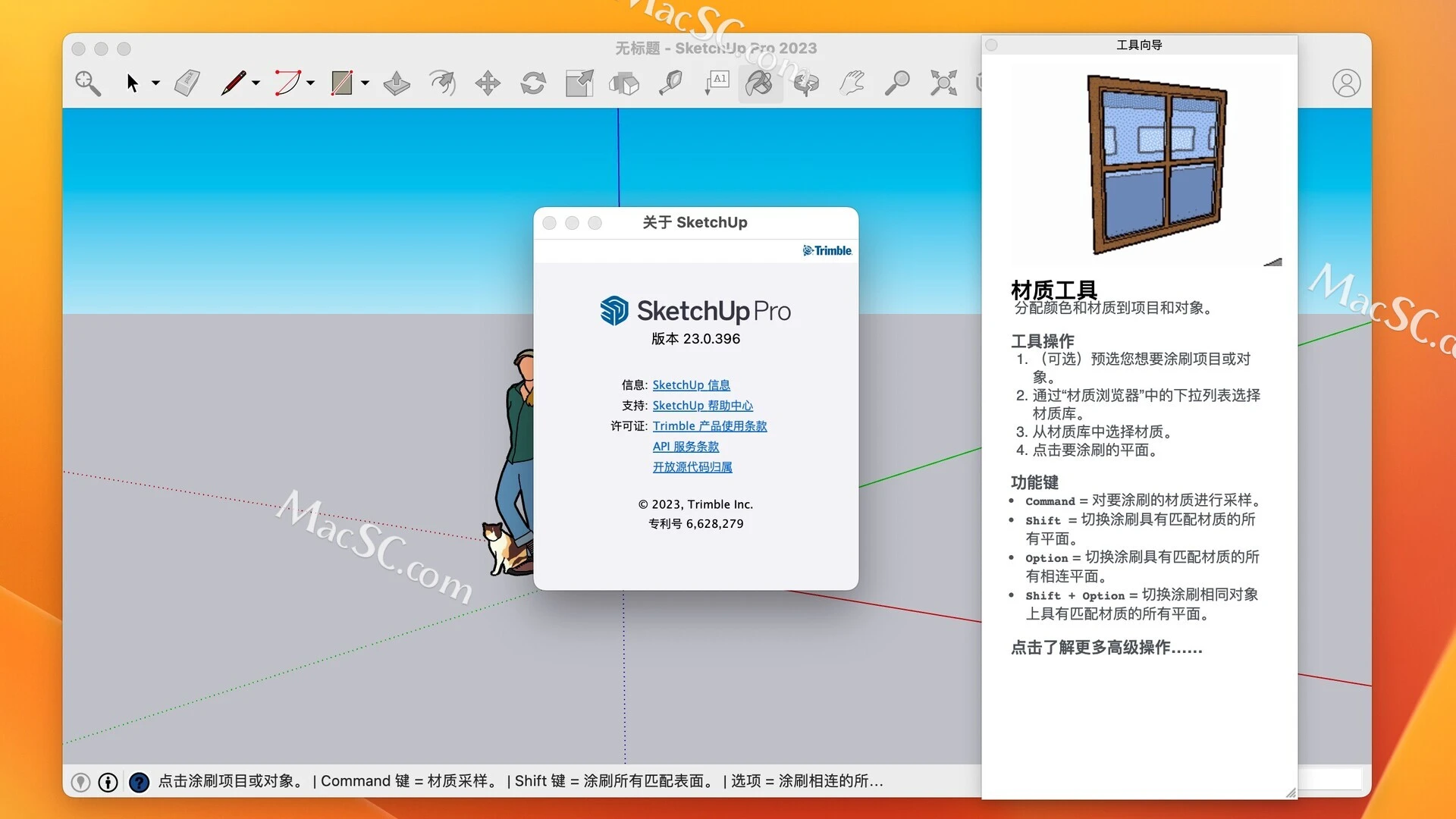Click the Zoom Extents tool

(943, 83)
